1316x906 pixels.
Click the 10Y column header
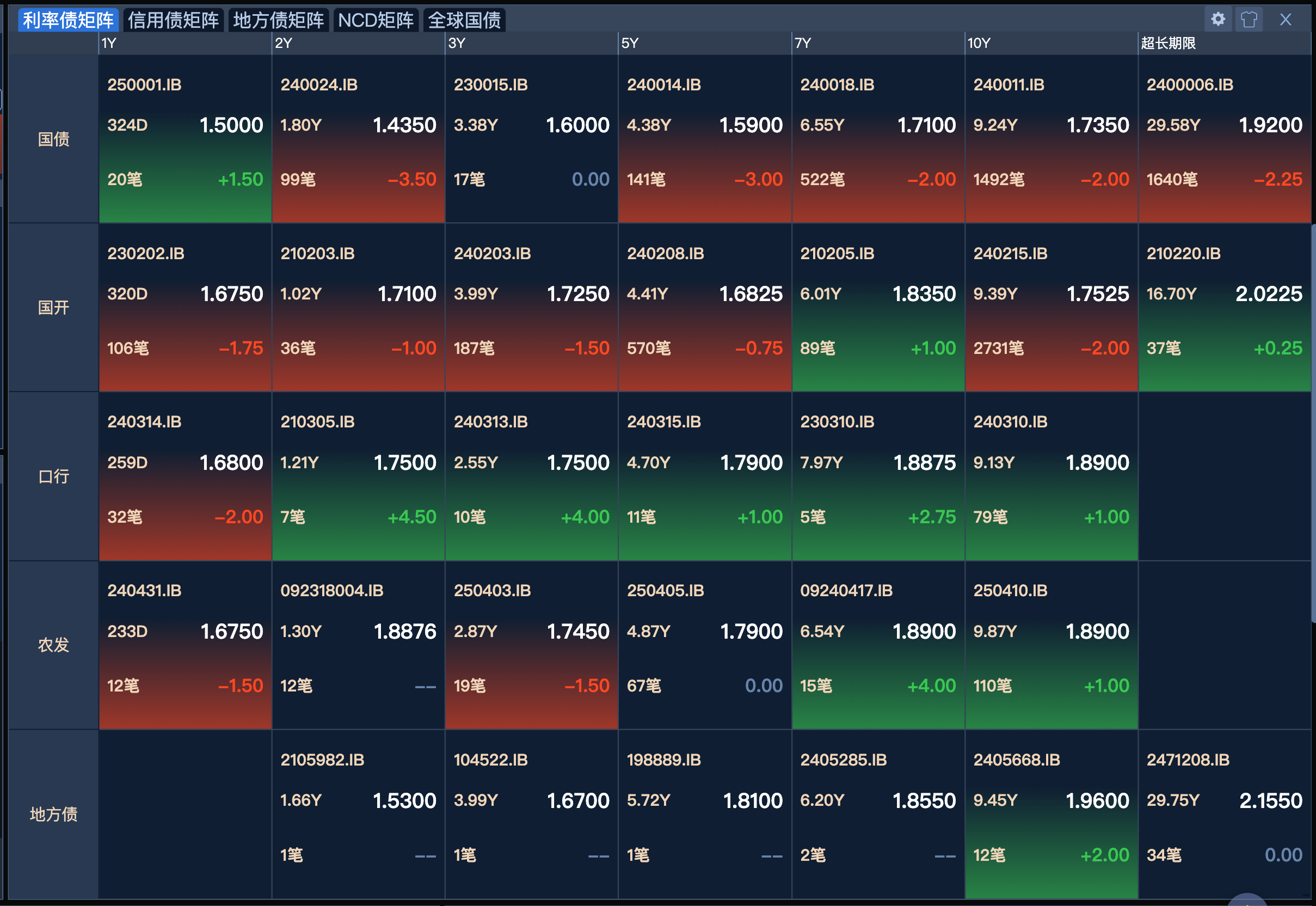979,43
